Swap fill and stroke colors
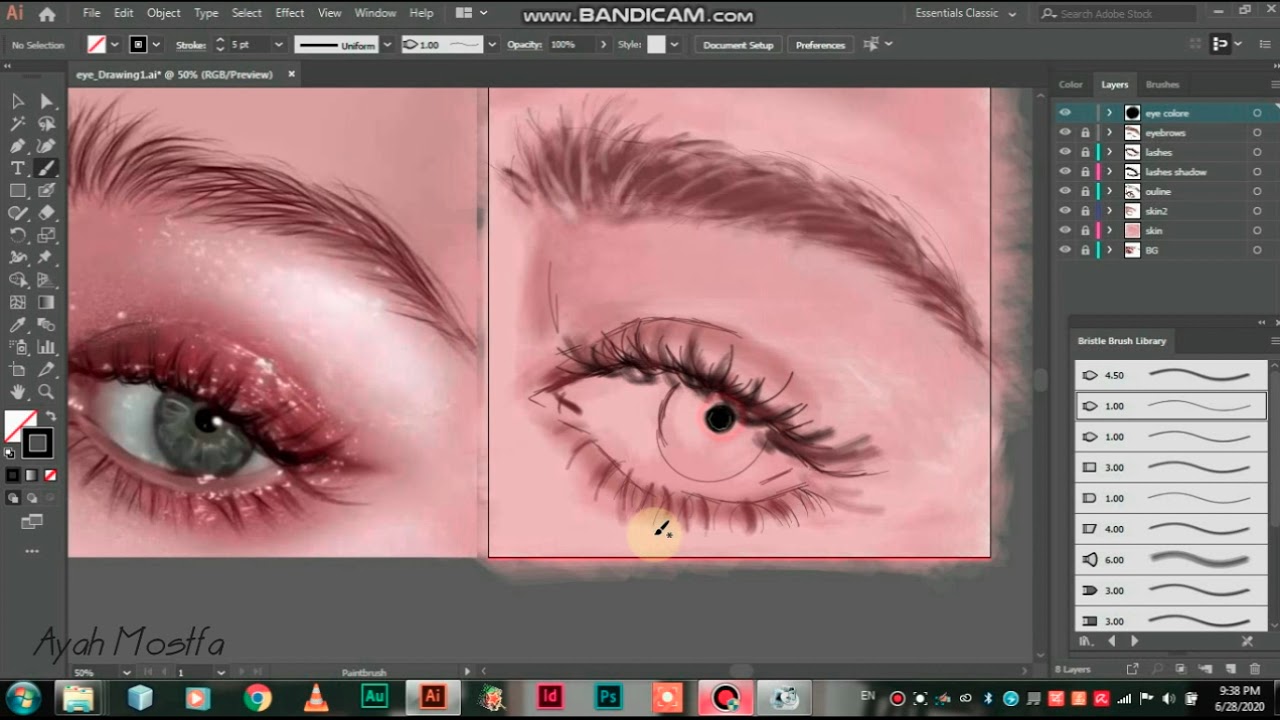 50,416
